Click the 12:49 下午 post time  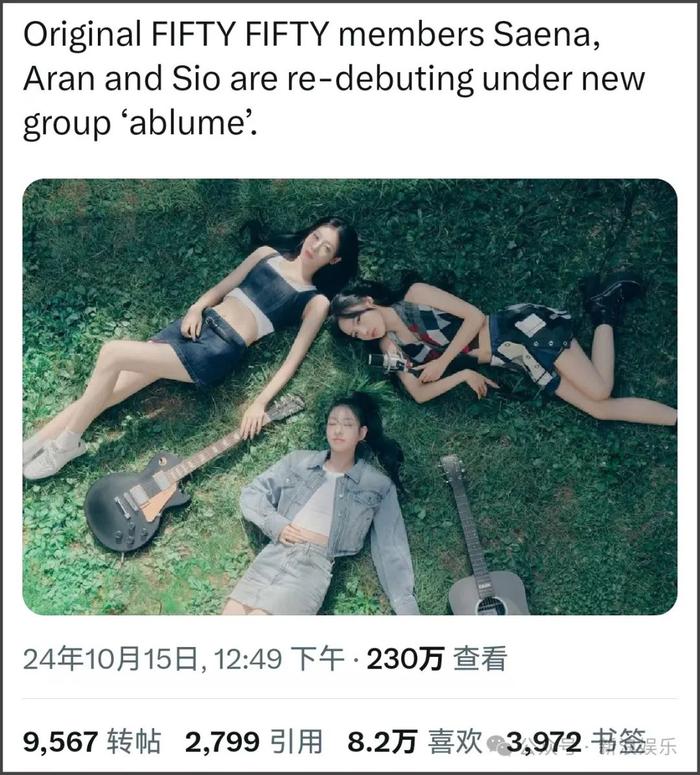279,659
